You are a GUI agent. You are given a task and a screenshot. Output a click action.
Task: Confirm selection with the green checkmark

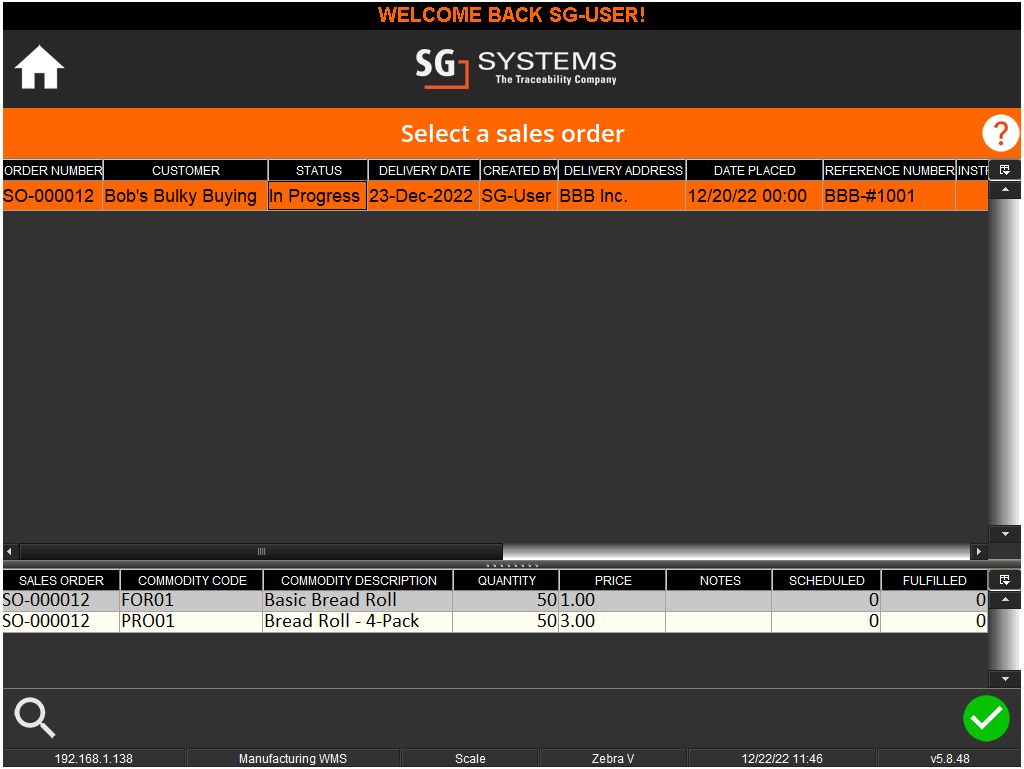click(x=986, y=719)
